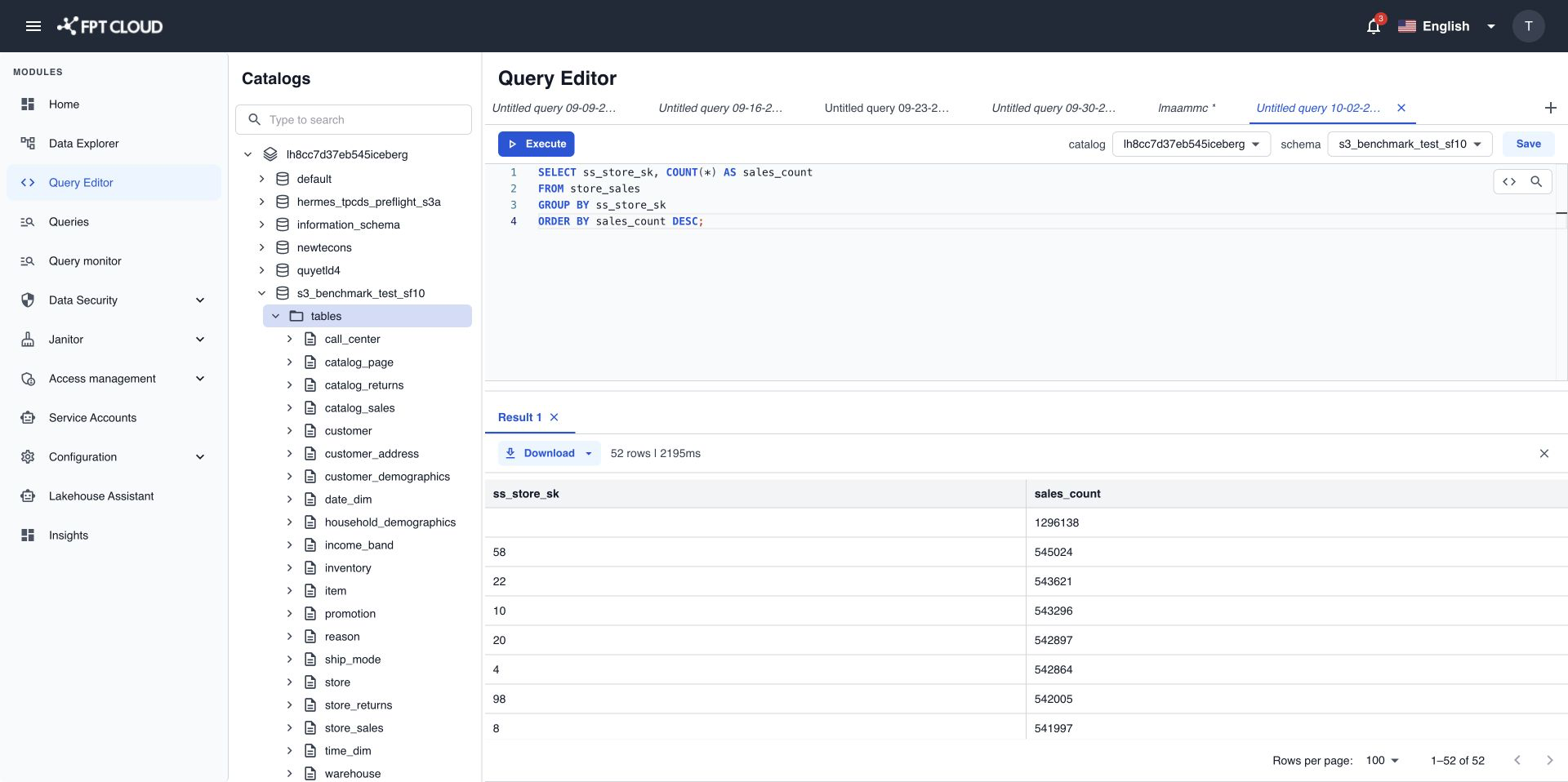
Task: Close the Untitled query 10-02 tab
Action: click(1401, 108)
